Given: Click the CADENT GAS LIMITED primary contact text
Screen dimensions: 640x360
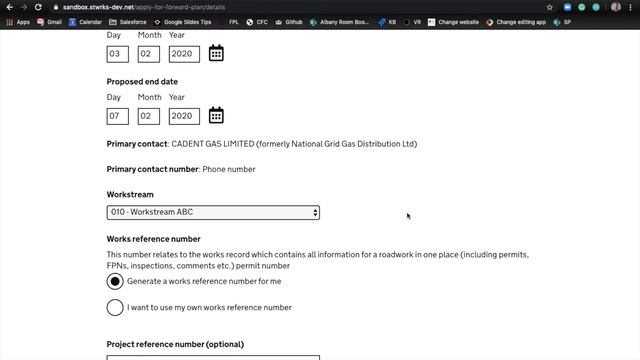Looking at the screenshot, I should [294, 144].
